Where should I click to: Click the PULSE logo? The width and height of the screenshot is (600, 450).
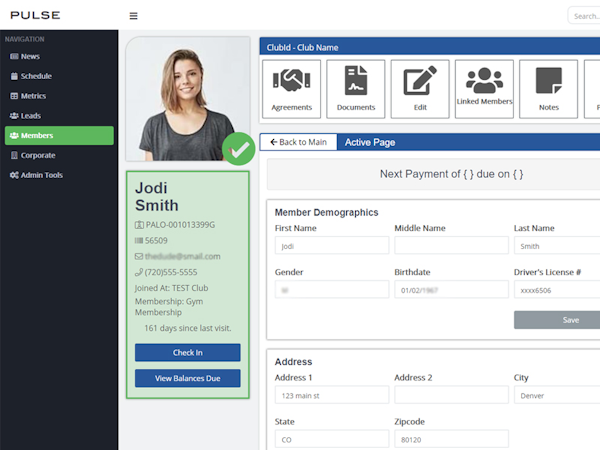tap(35, 15)
